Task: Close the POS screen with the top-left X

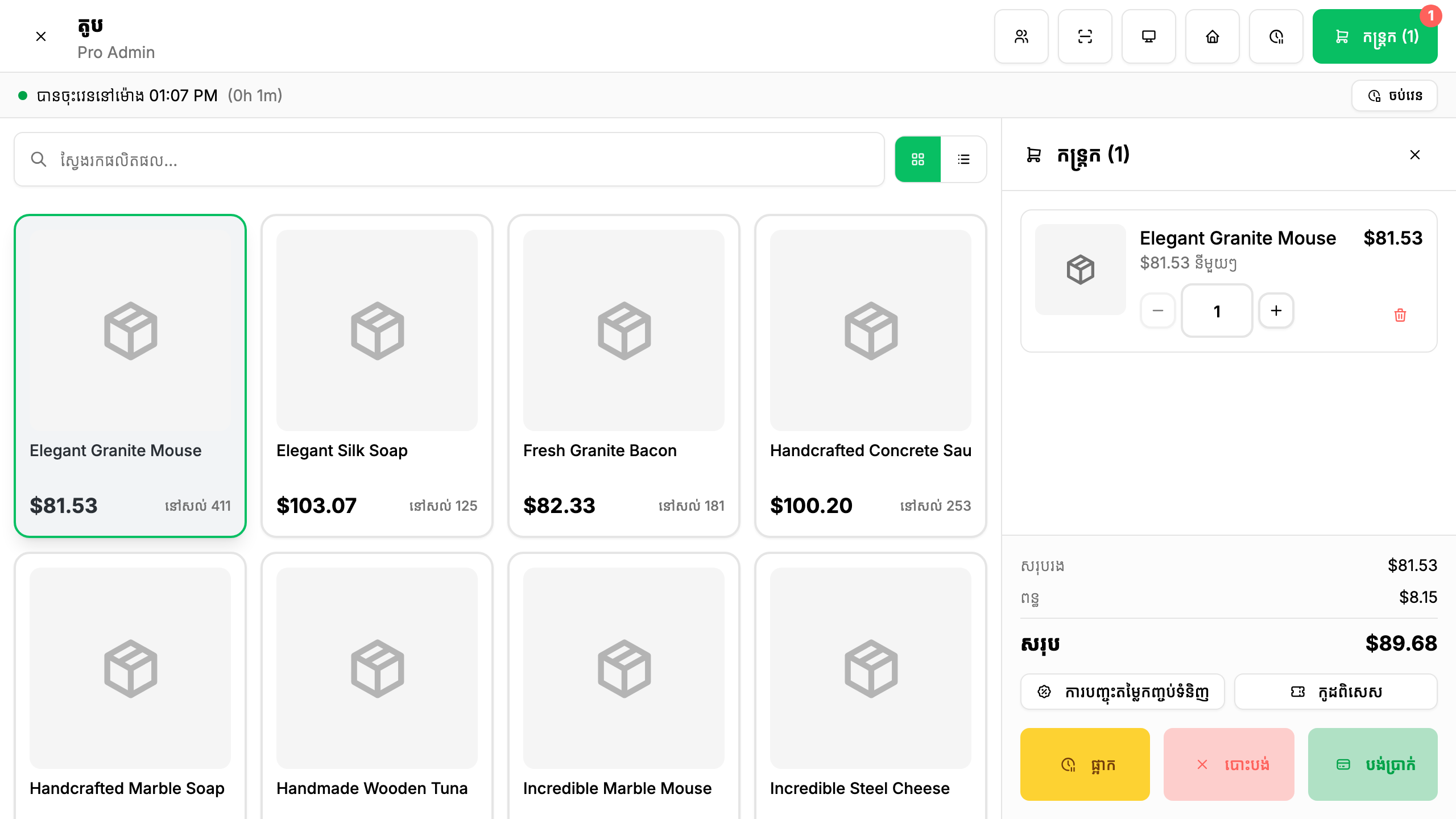Action: tap(41, 36)
